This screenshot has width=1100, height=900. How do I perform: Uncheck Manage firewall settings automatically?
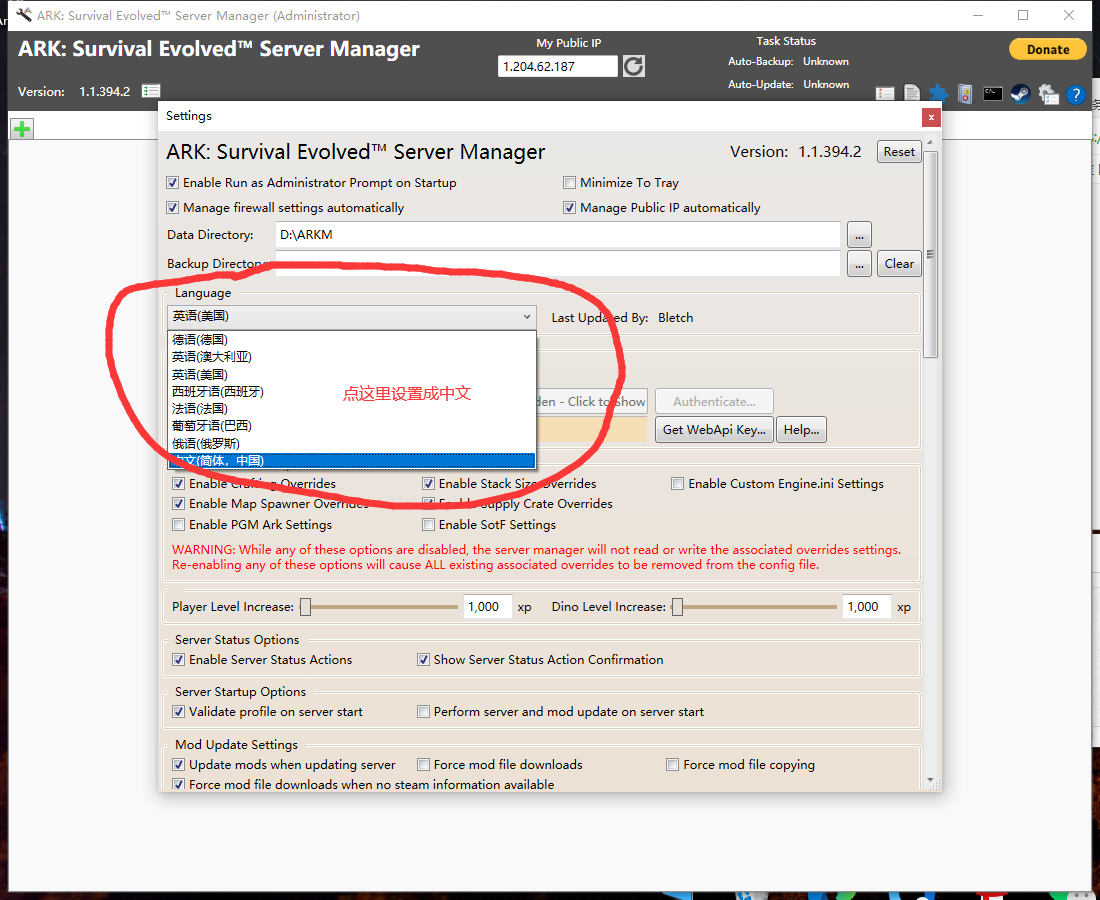tap(173, 208)
